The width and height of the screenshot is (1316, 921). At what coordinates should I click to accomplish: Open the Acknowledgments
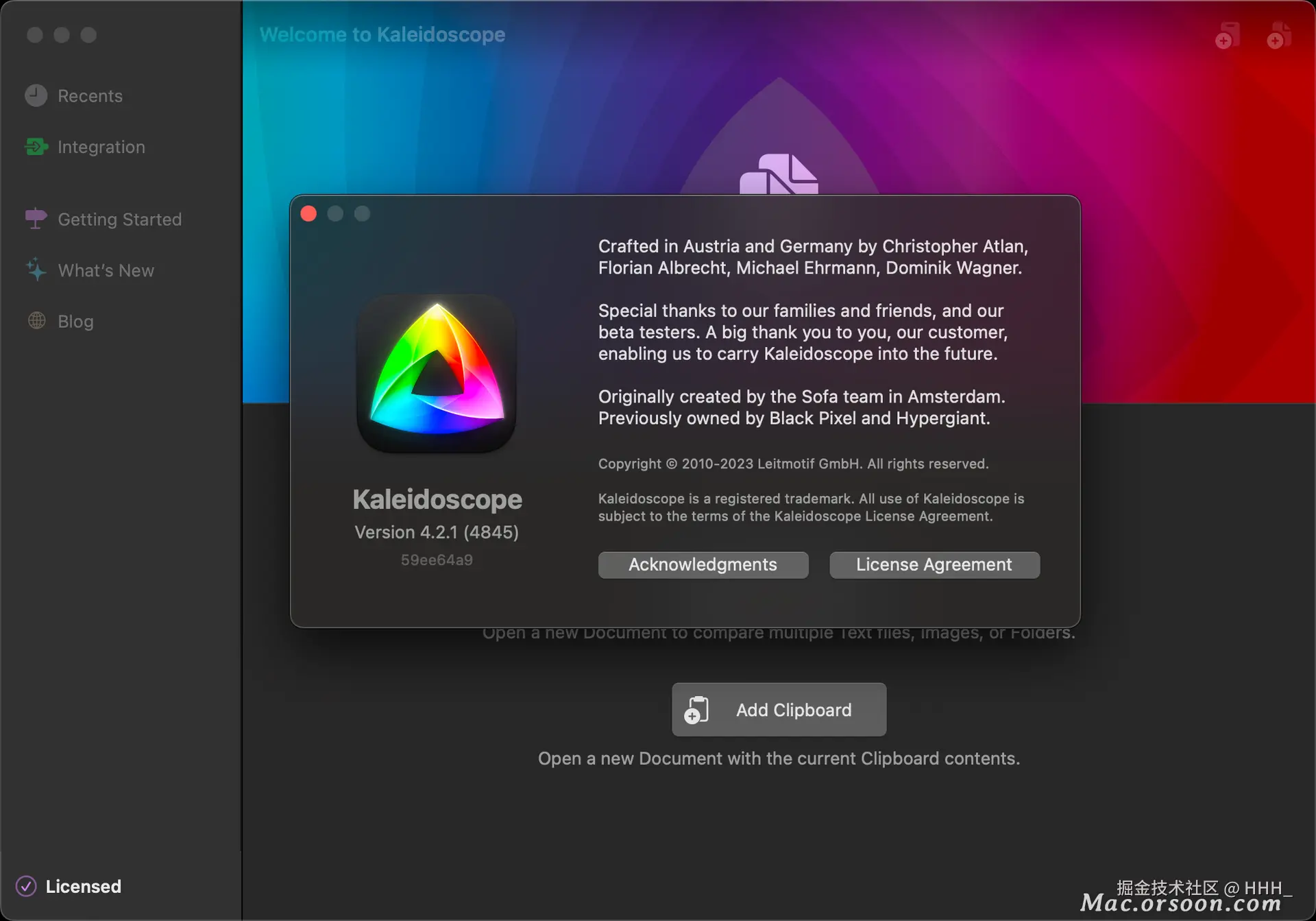703,564
